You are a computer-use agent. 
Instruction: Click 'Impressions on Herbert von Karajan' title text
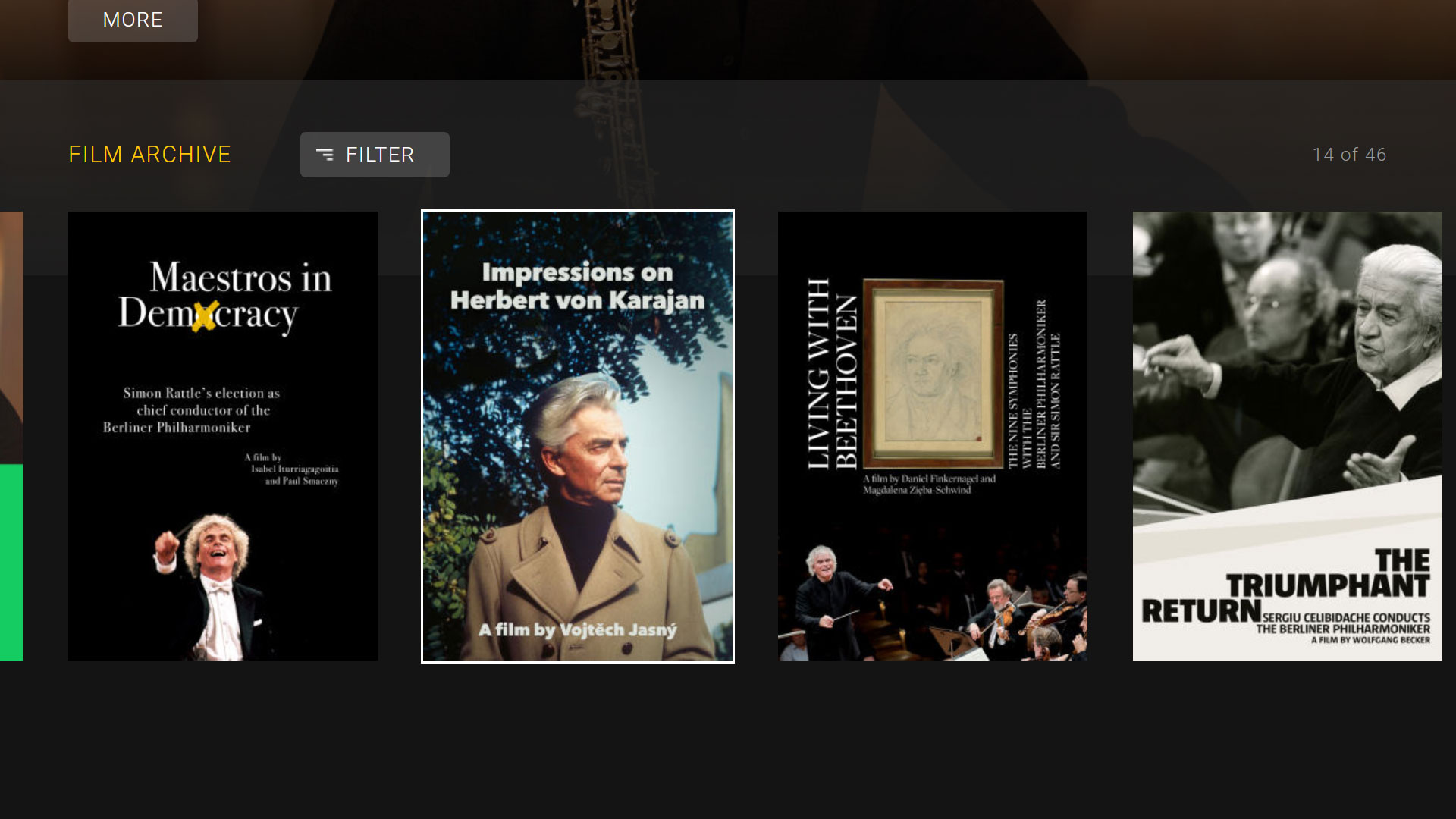(578, 286)
